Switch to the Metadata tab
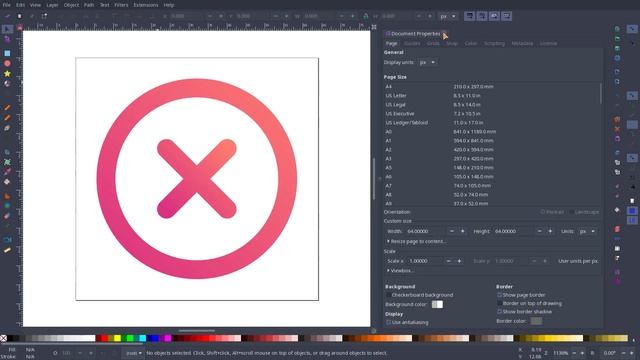The image size is (640, 360). click(x=522, y=43)
